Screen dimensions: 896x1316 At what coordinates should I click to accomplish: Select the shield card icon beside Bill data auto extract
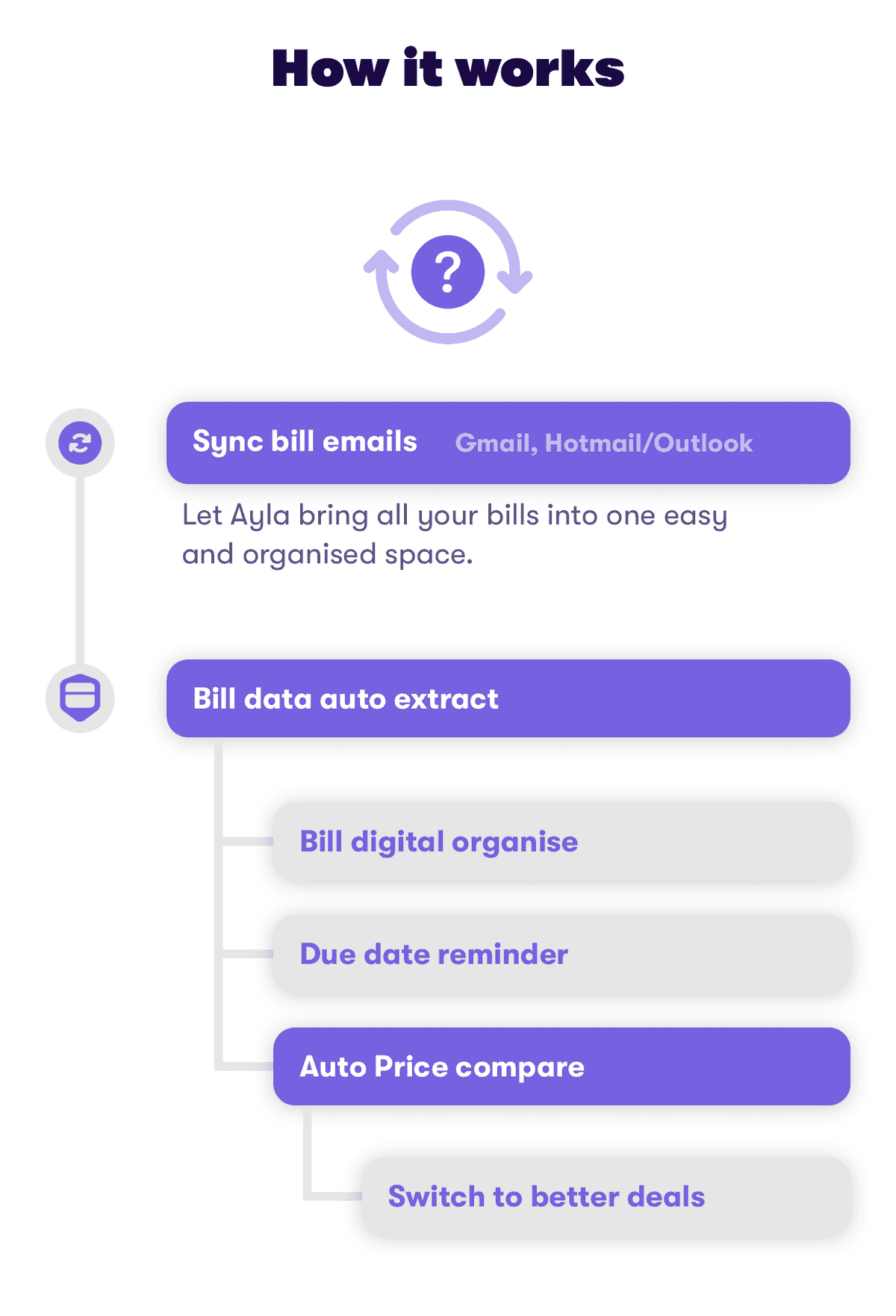80,698
